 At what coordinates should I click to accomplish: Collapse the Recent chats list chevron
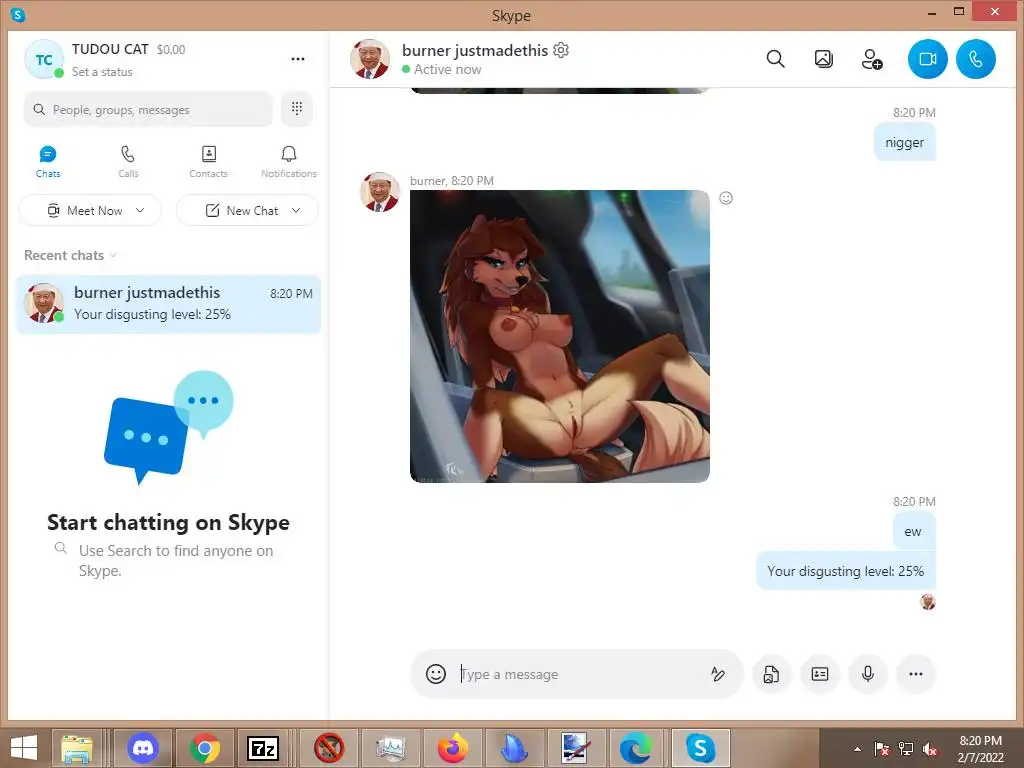pos(113,255)
